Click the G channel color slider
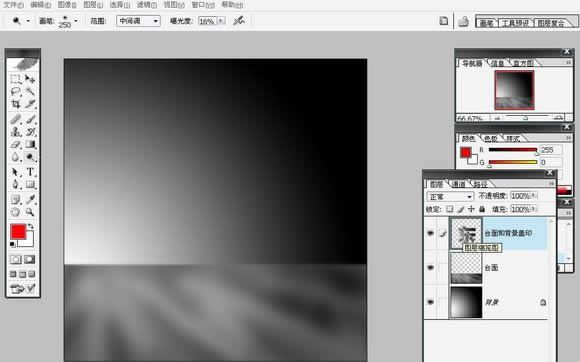Screen dimensions: 580x362 513,162
